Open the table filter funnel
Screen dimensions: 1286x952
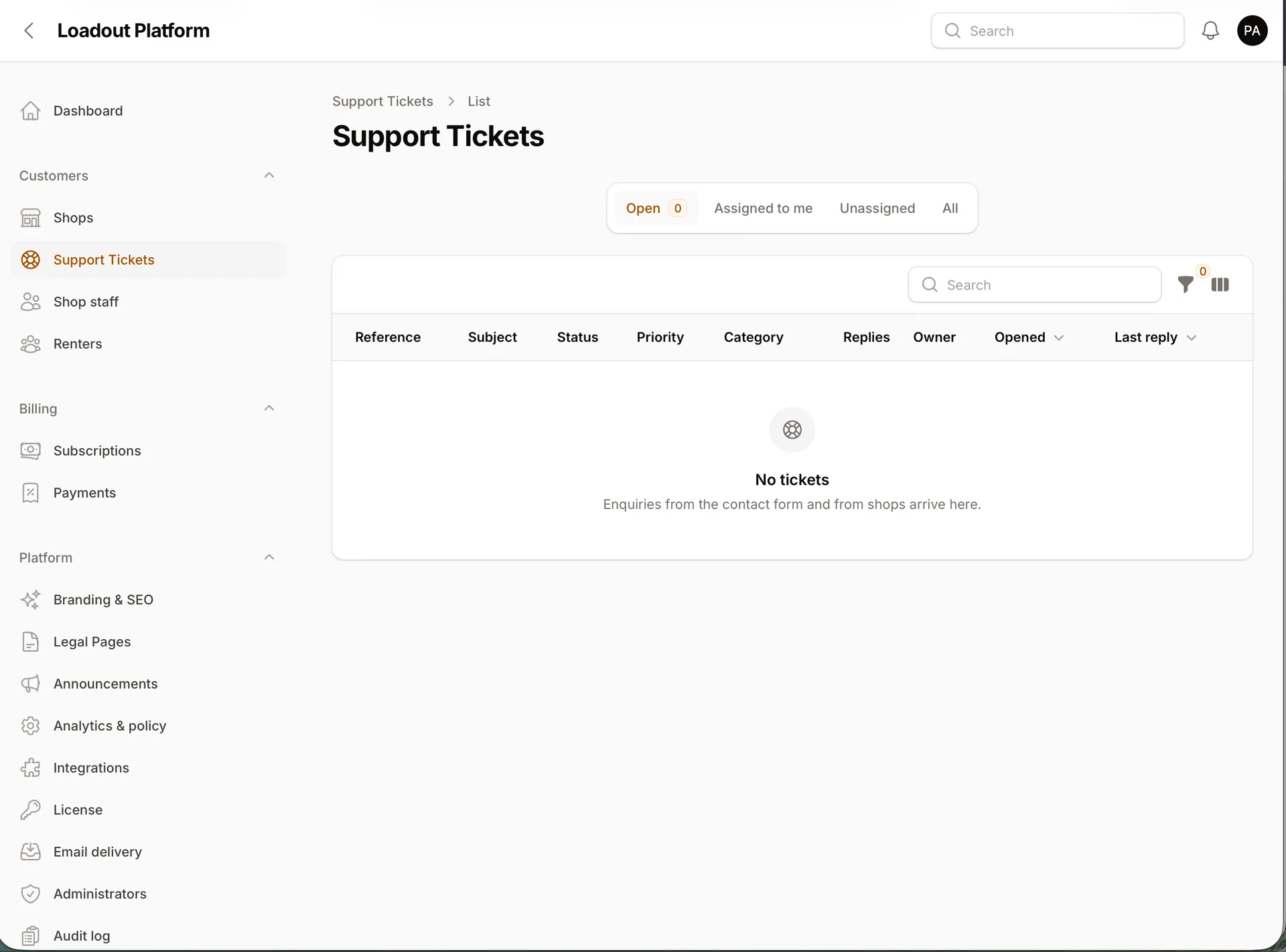[1186, 285]
